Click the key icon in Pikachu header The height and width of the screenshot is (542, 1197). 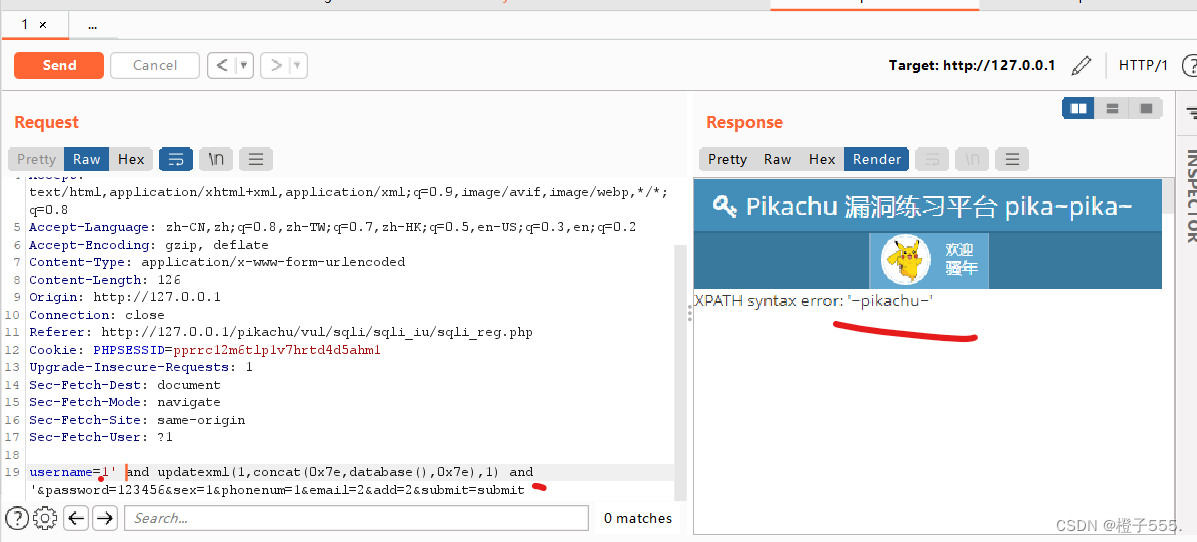click(723, 205)
